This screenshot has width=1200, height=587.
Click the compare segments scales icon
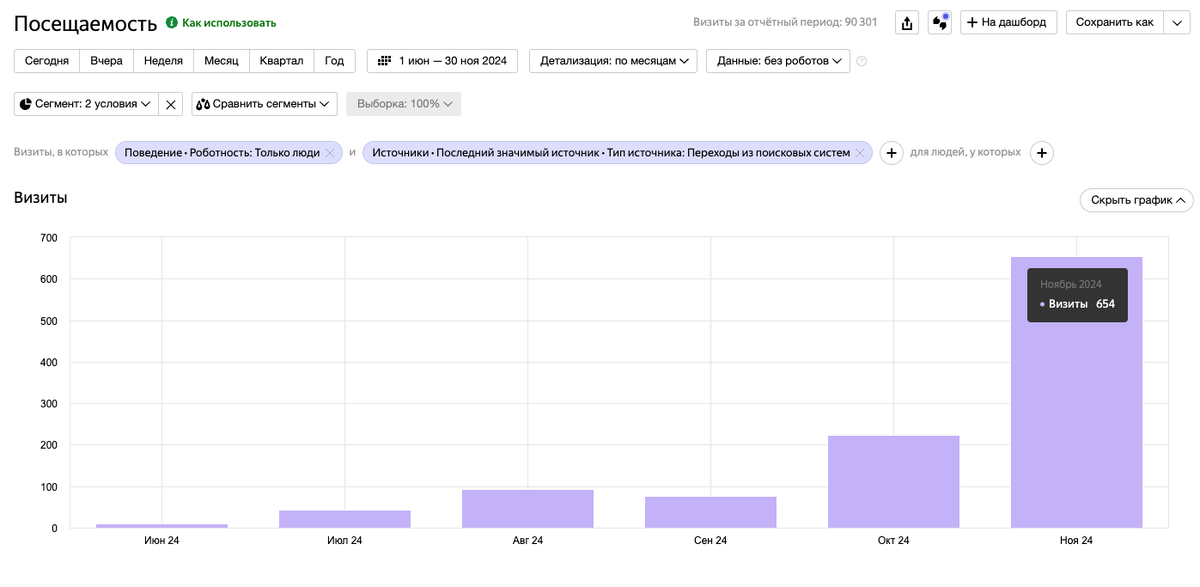pyautogui.click(x=203, y=104)
